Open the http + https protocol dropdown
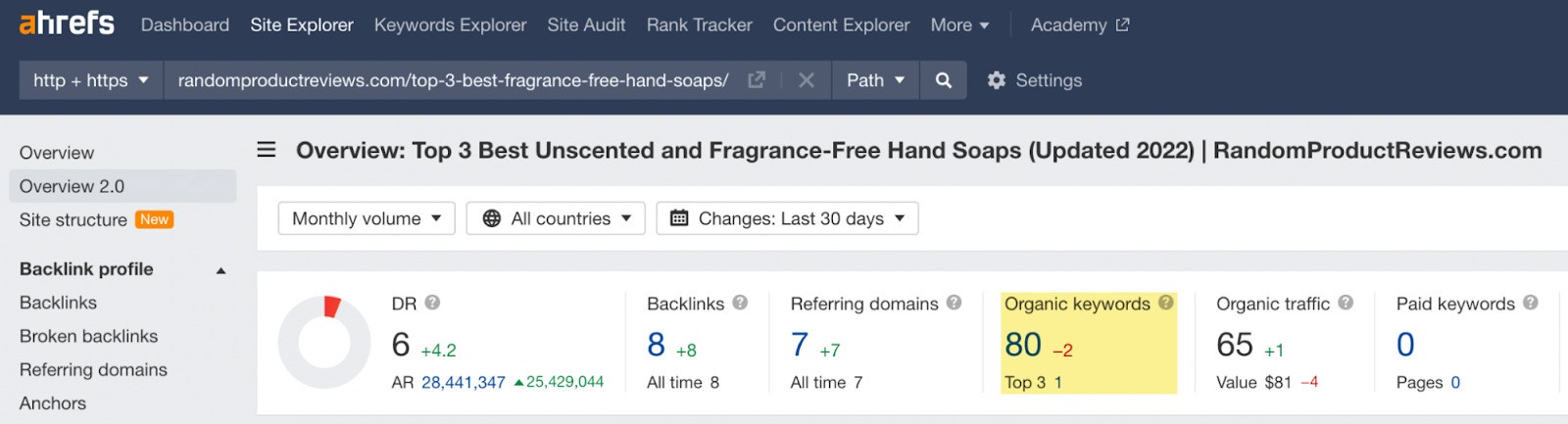The height and width of the screenshot is (424, 1568). [x=91, y=80]
